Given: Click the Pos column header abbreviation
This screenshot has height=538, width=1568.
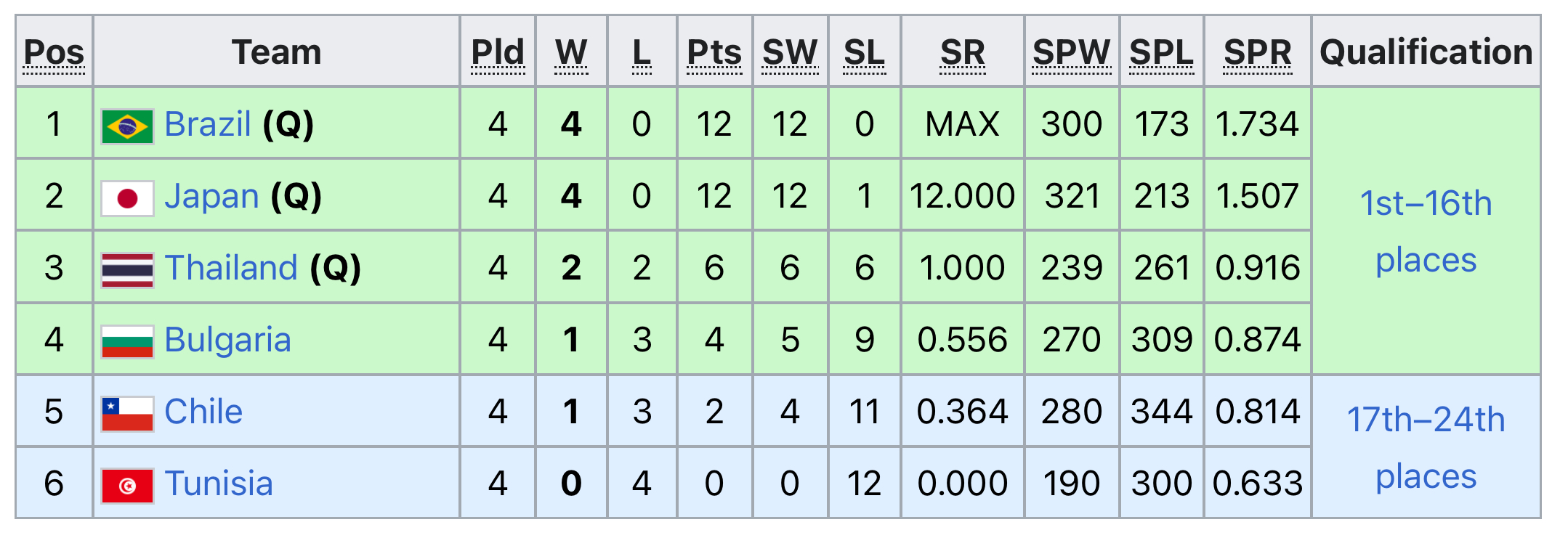Looking at the screenshot, I should pyautogui.click(x=54, y=53).
